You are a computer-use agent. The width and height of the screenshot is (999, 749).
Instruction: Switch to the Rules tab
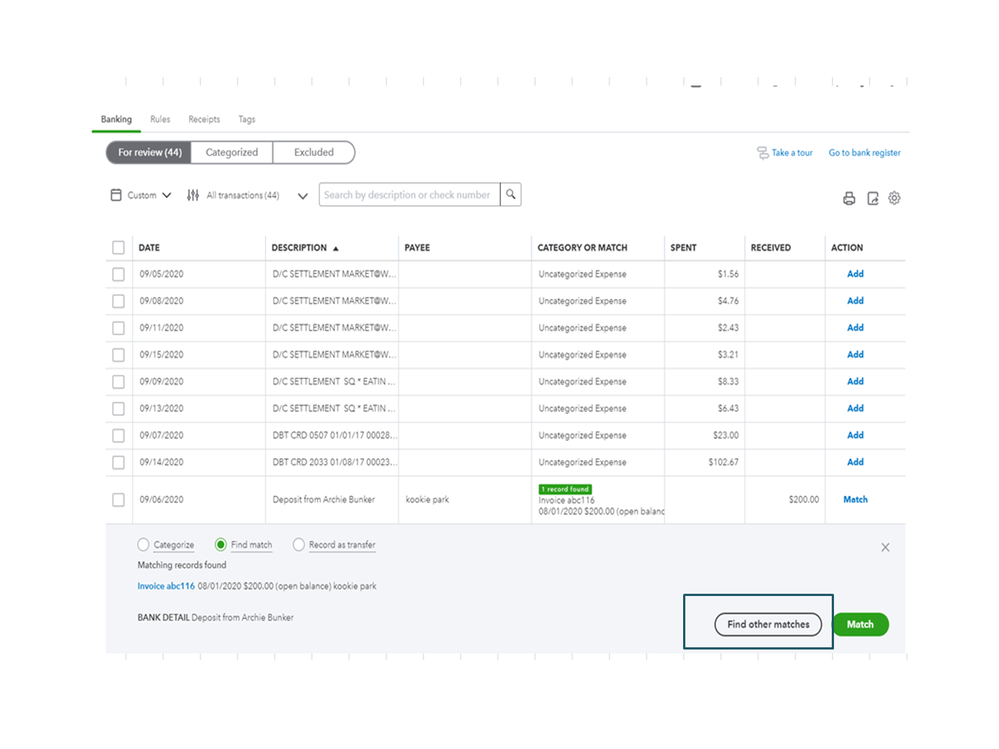(x=160, y=119)
